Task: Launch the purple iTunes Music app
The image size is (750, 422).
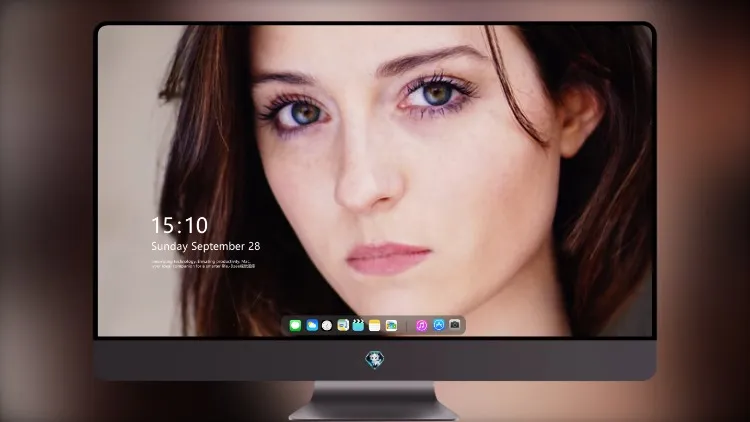Action: pos(421,325)
